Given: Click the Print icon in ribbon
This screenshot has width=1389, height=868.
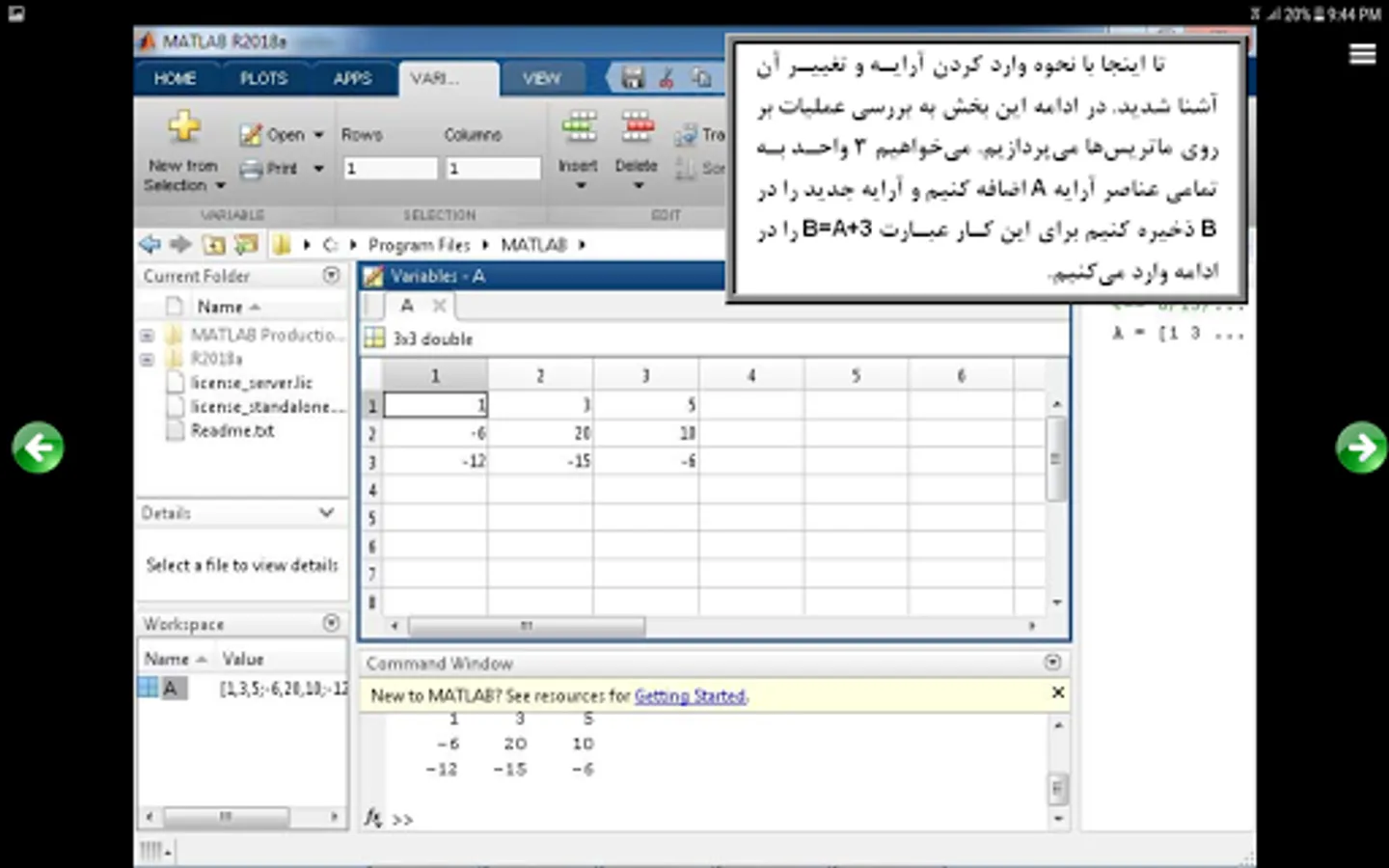Looking at the screenshot, I should pyautogui.click(x=251, y=169).
